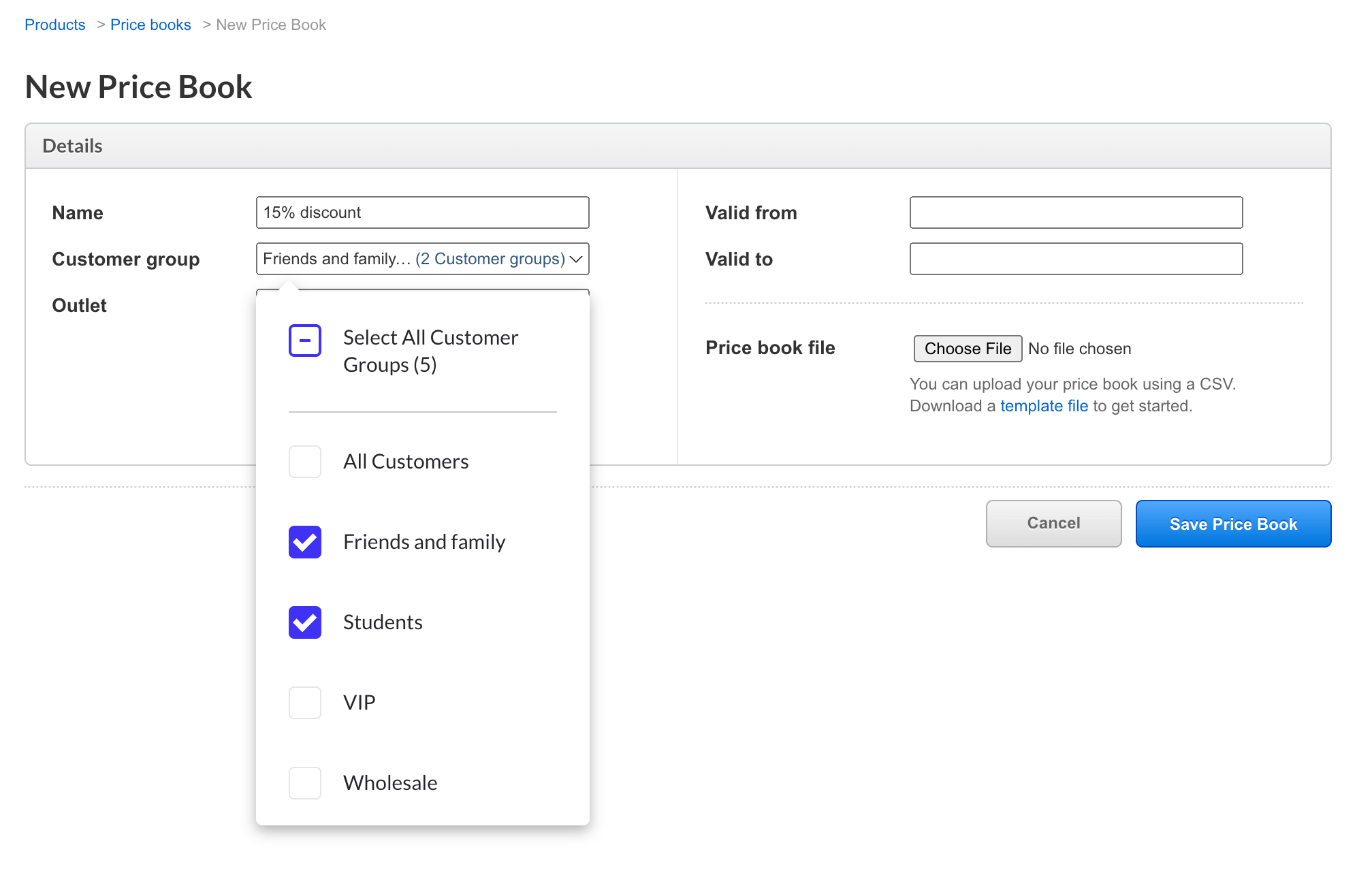Click the Wholesale option label
Image resolution: width=1372 pixels, height=871 pixels.
point(390,783)
